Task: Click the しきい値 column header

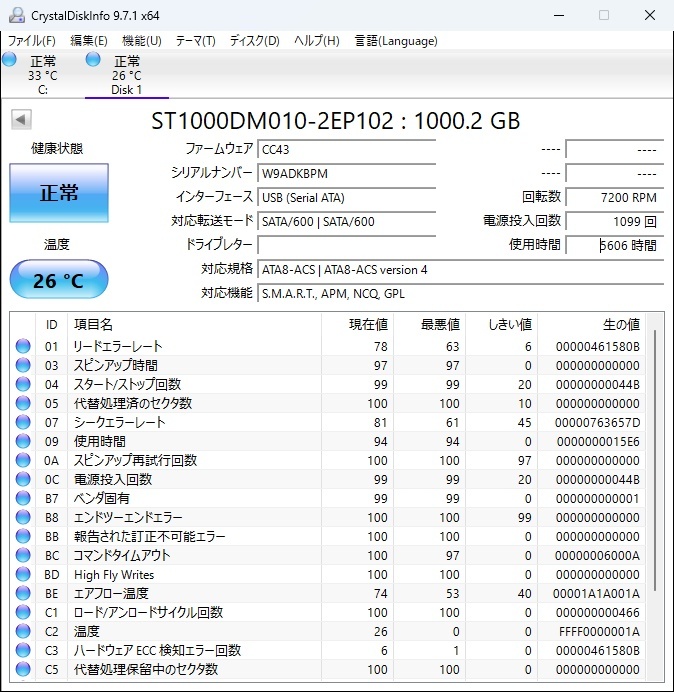Action: pyautogui.click(x=501, y=325)
